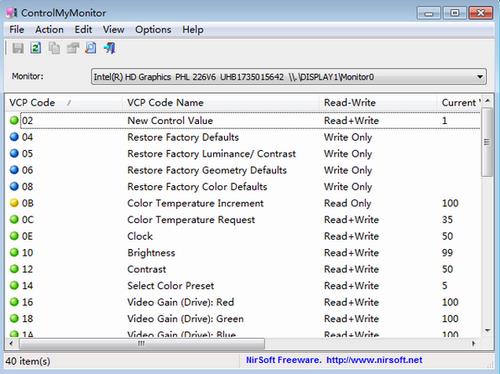Image resolution: width=500 pixels, height=374 pixels.
Task: Sort by the VCP Code Name column header
Action: 221,103
